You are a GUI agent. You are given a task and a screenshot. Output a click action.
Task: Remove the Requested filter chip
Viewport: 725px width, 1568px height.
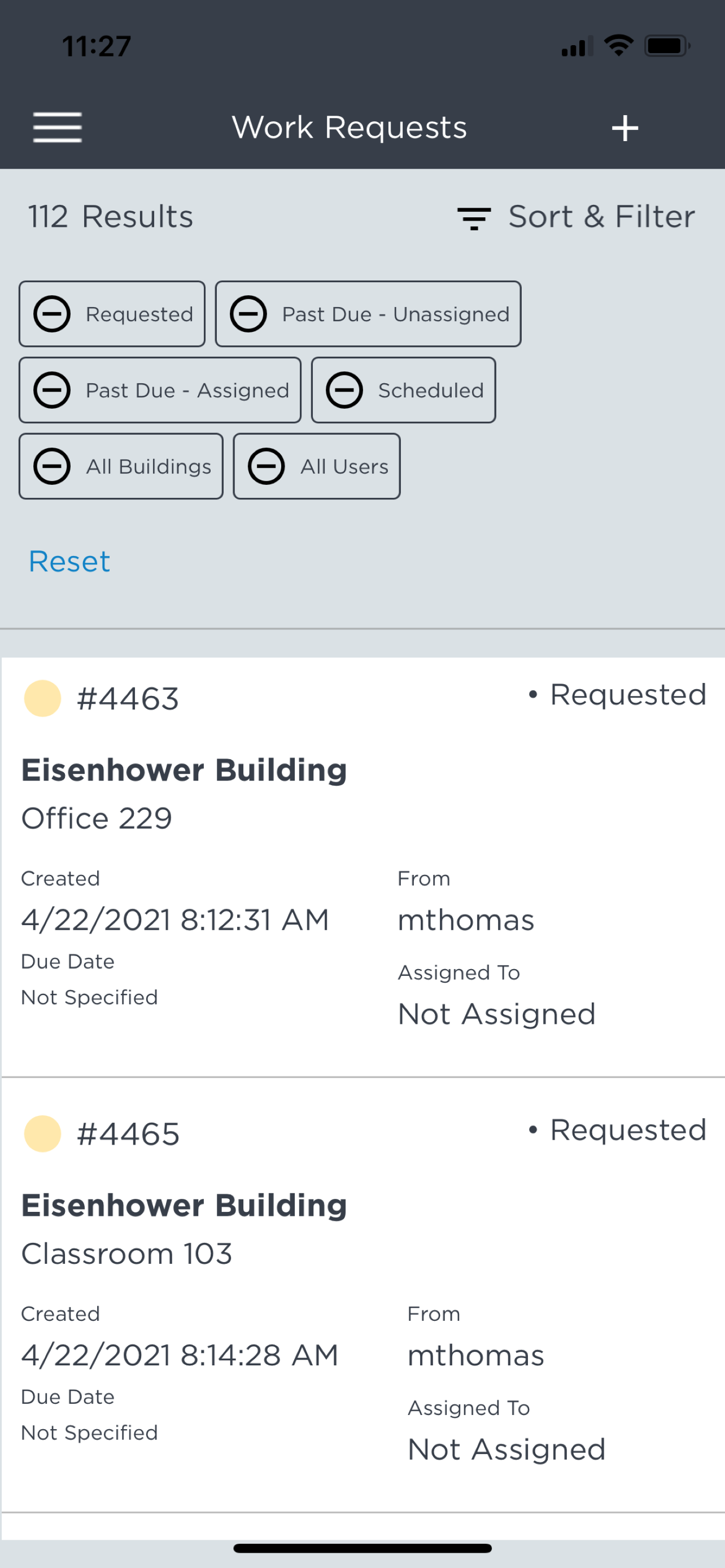pyautogui.click(x=52, y=314)
